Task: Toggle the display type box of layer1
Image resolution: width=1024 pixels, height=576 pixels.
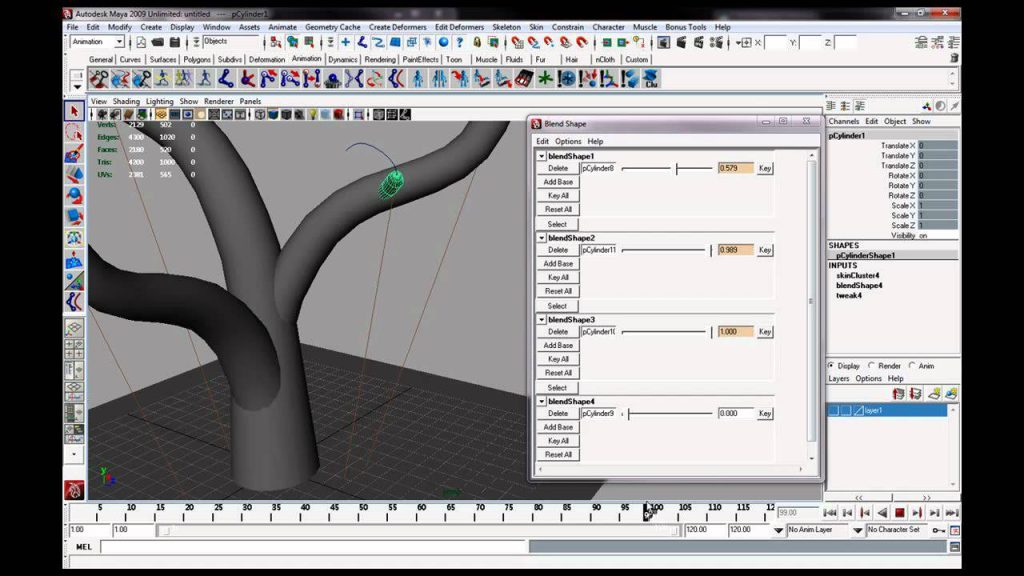Action: [846, 411]
